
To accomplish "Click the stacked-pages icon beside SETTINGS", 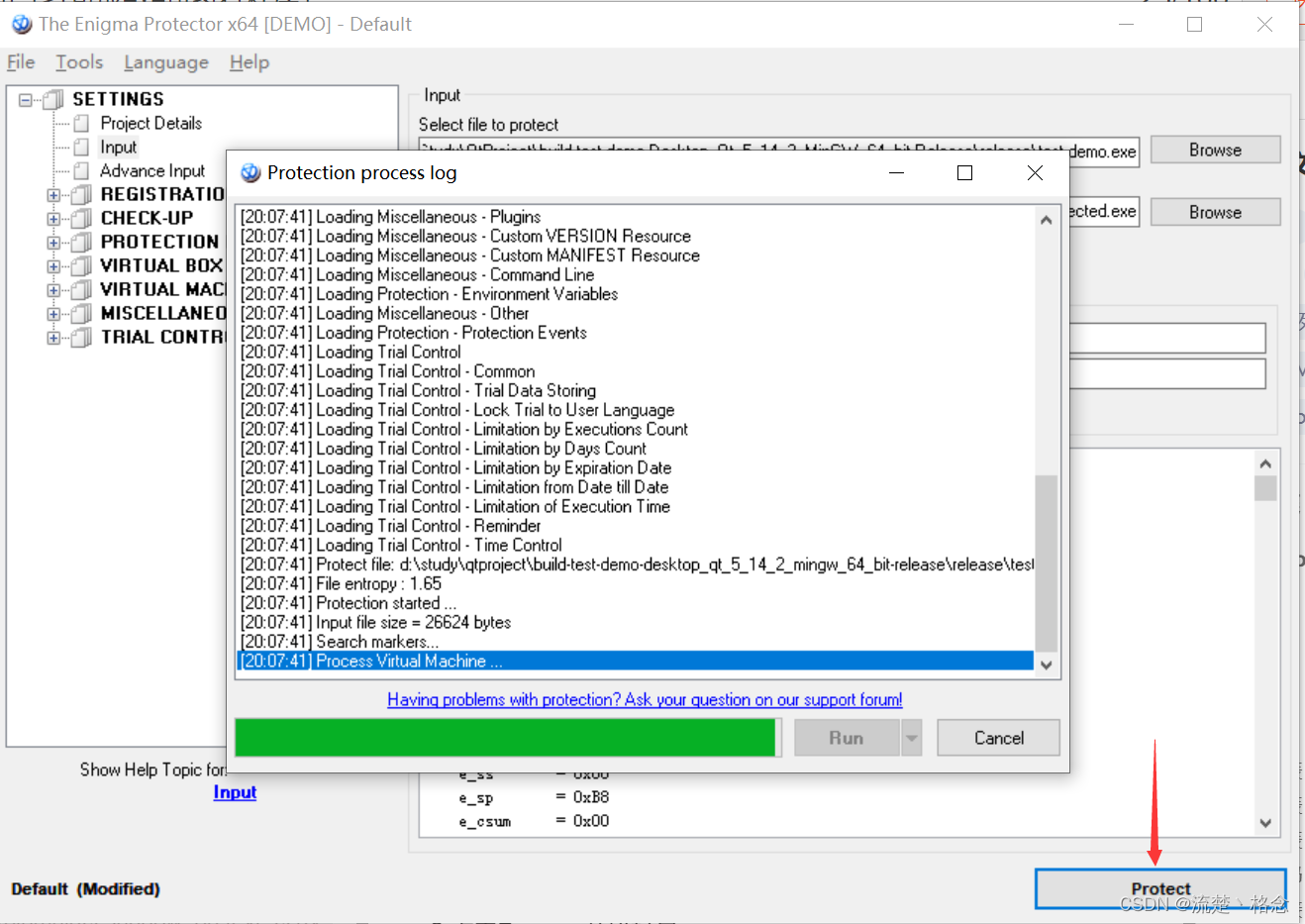I will [54, 99].
